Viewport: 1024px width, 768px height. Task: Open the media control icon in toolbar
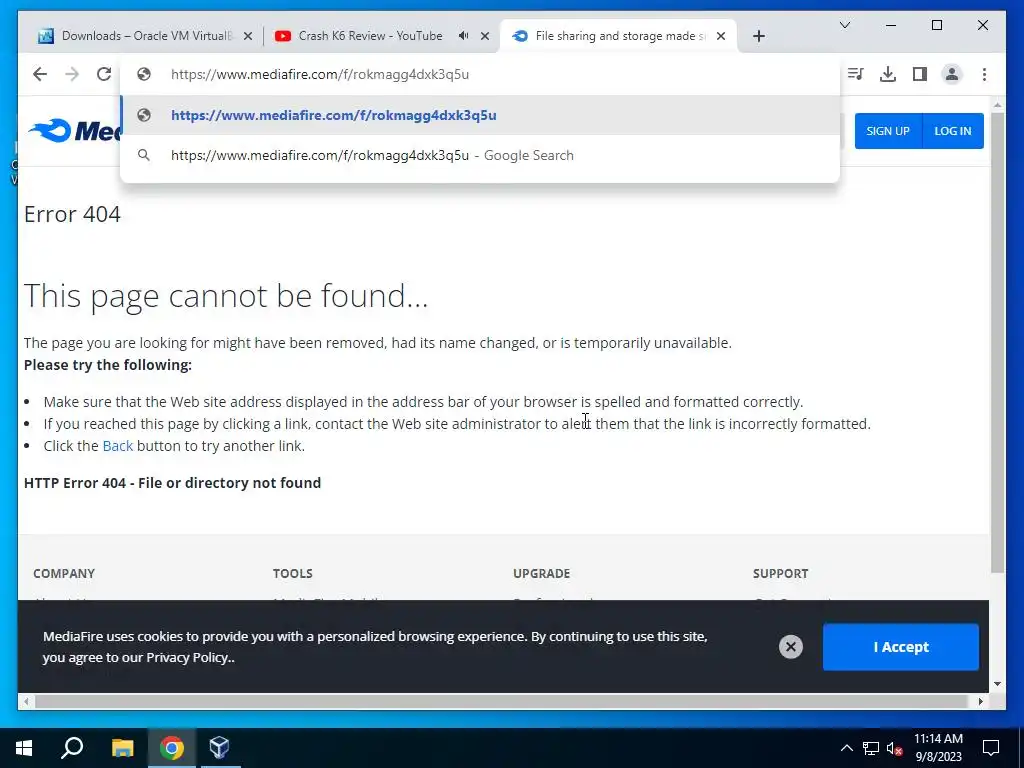tap(856, 74)
